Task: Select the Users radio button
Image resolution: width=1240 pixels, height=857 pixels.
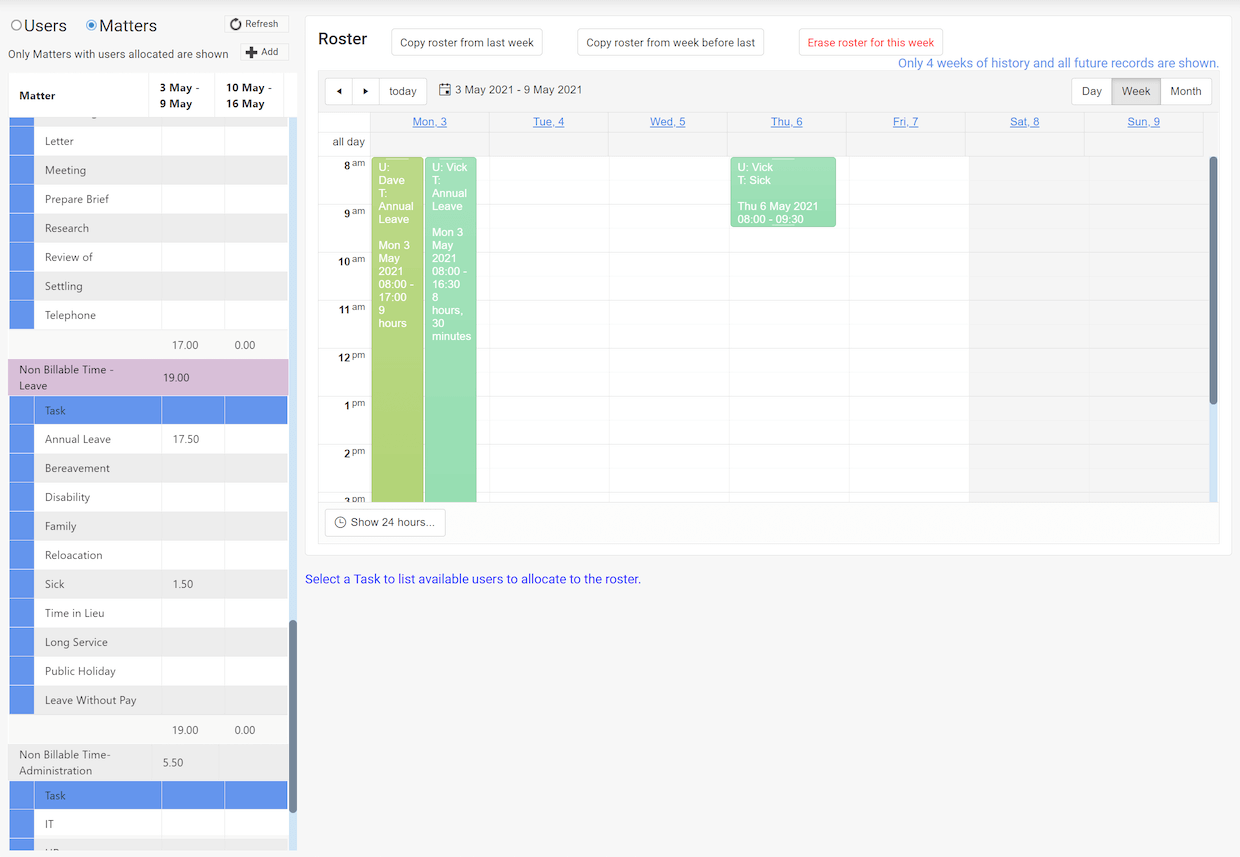Action: (x=16, y=25)
